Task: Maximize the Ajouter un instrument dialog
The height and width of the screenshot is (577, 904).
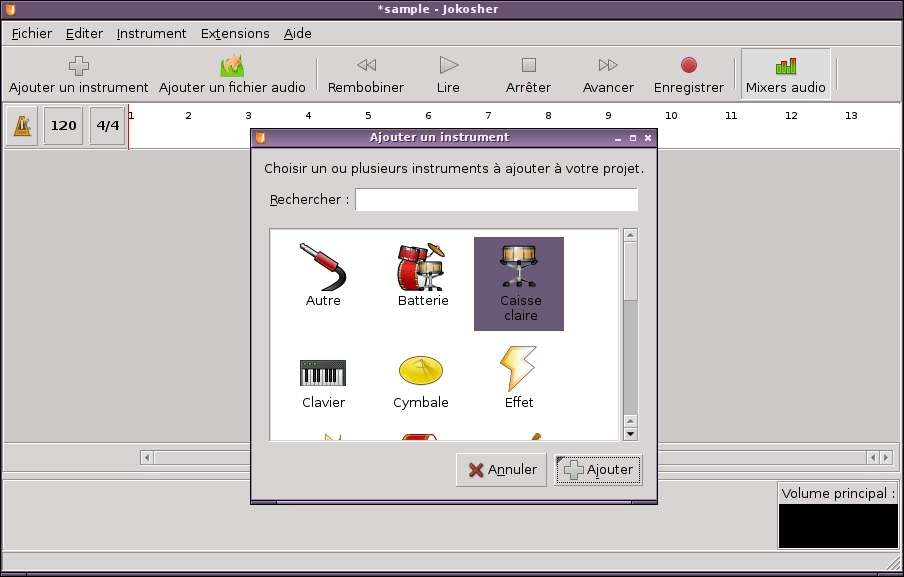Action: pyautogui.click(x=632, y=138)
